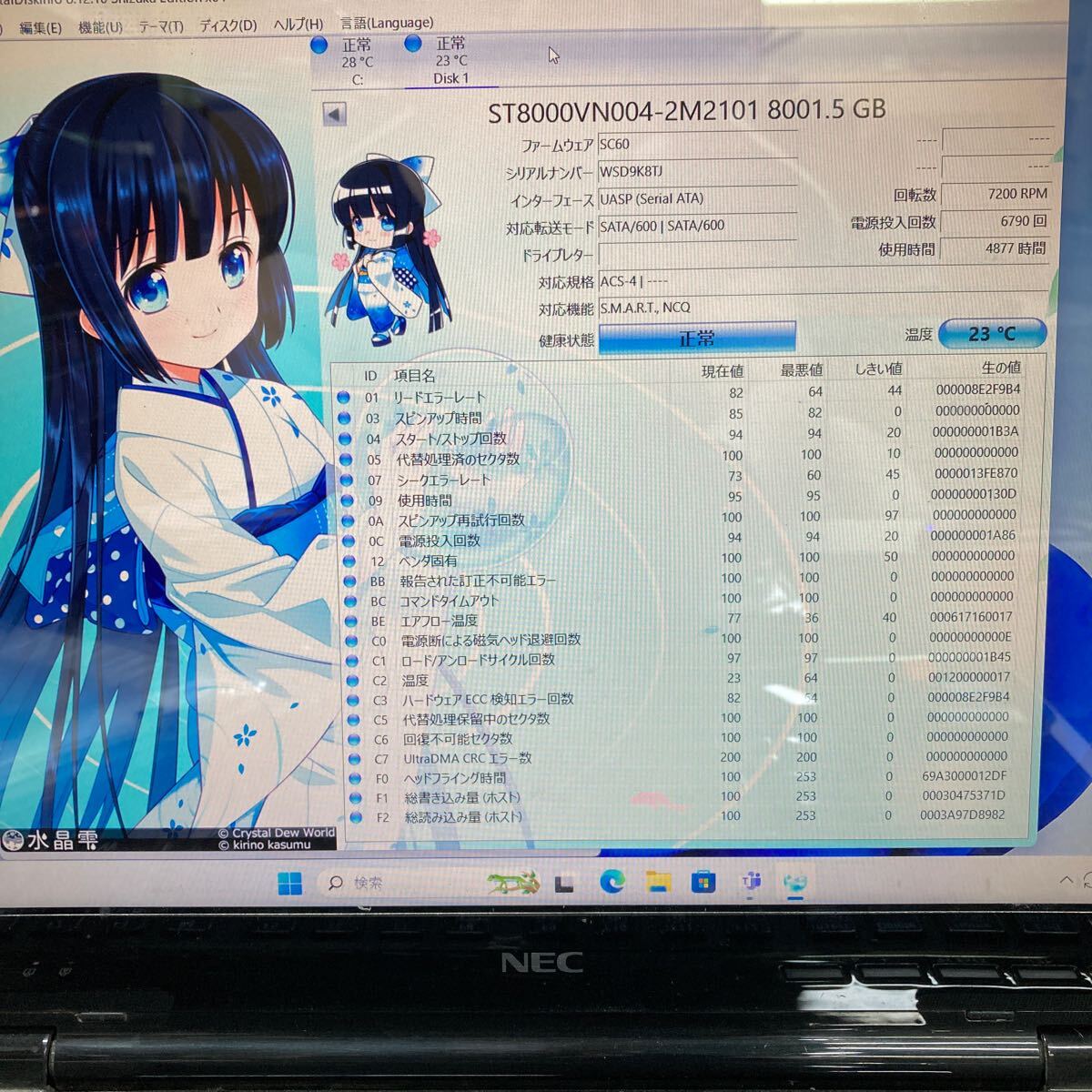Click status icon for 電源投入回数 SMART row
The height and width of the screenshot is (1092, 1092).
coord(348,541)
